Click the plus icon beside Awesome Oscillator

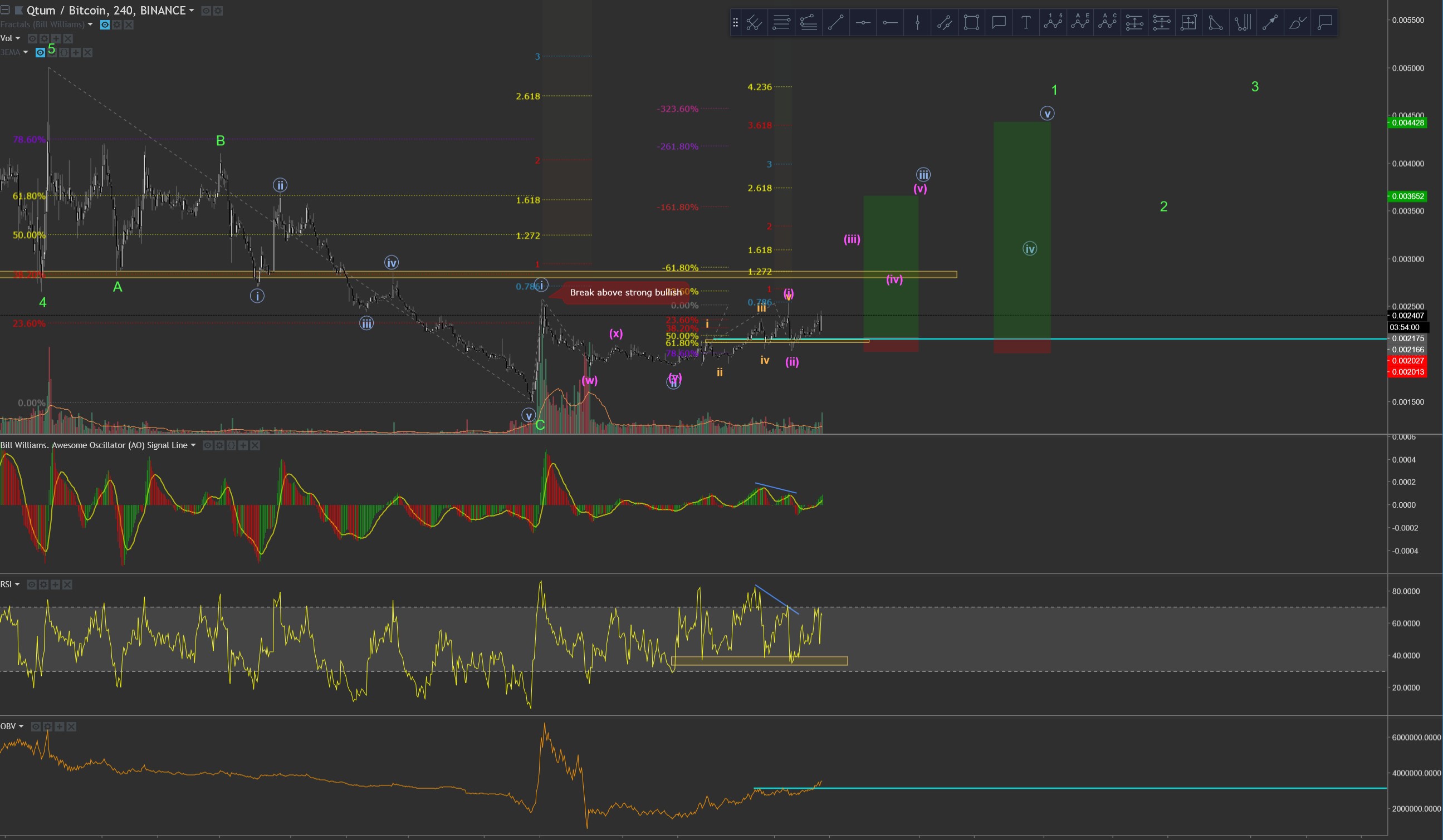pyautogui.click(x=243, y=445)
